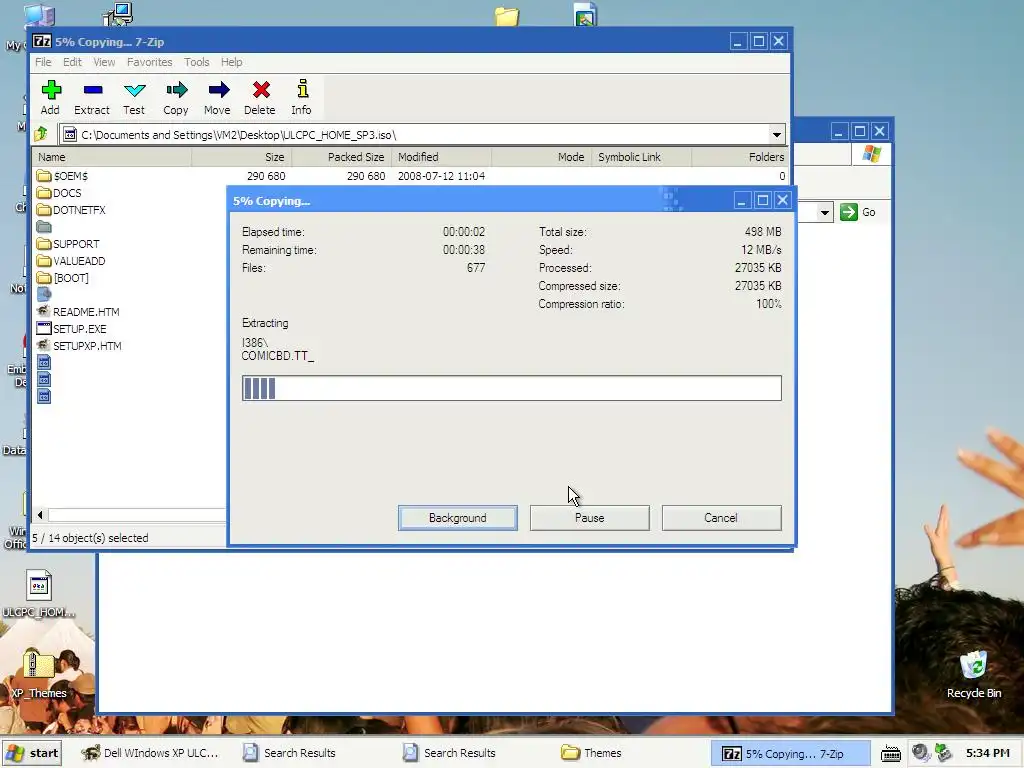Screen dimensions: 1024x768
Task: Click the start button
Action: pos(32,753)
